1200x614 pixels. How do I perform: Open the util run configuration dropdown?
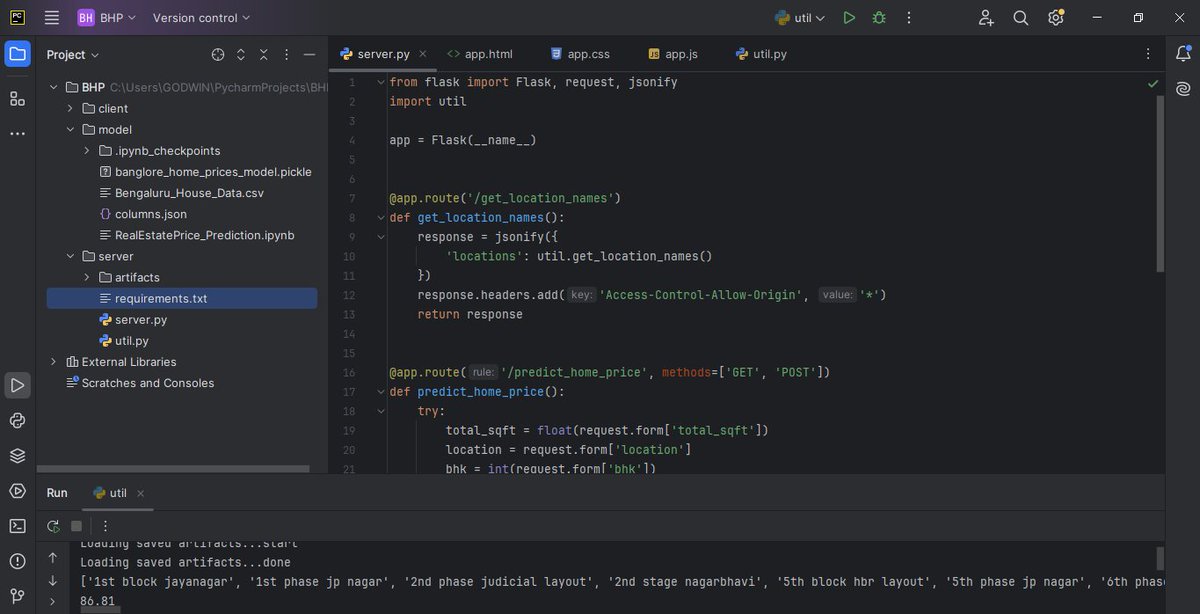[801, 18]
